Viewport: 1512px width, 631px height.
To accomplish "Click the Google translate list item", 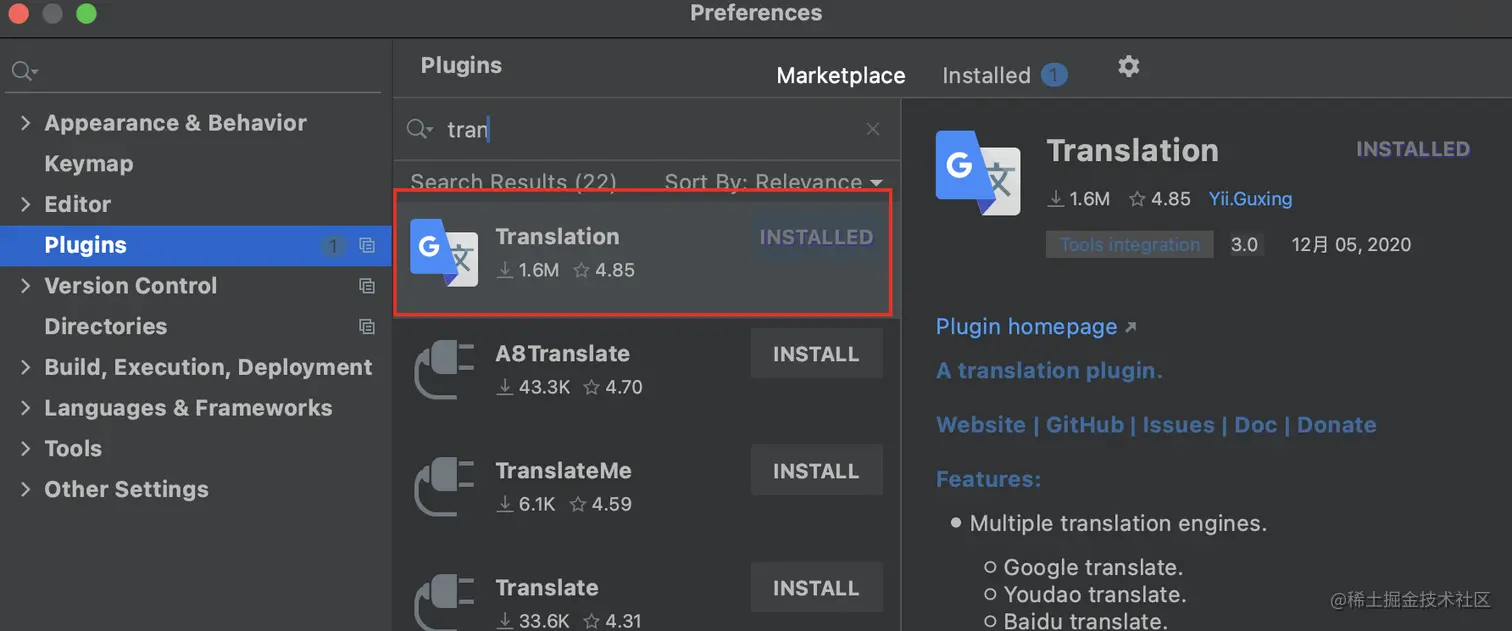I will coord(1093,568).
